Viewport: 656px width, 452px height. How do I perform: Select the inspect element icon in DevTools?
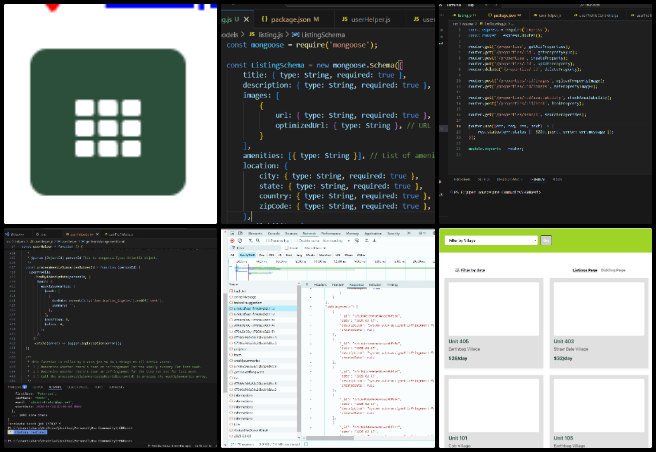(232, 234)
